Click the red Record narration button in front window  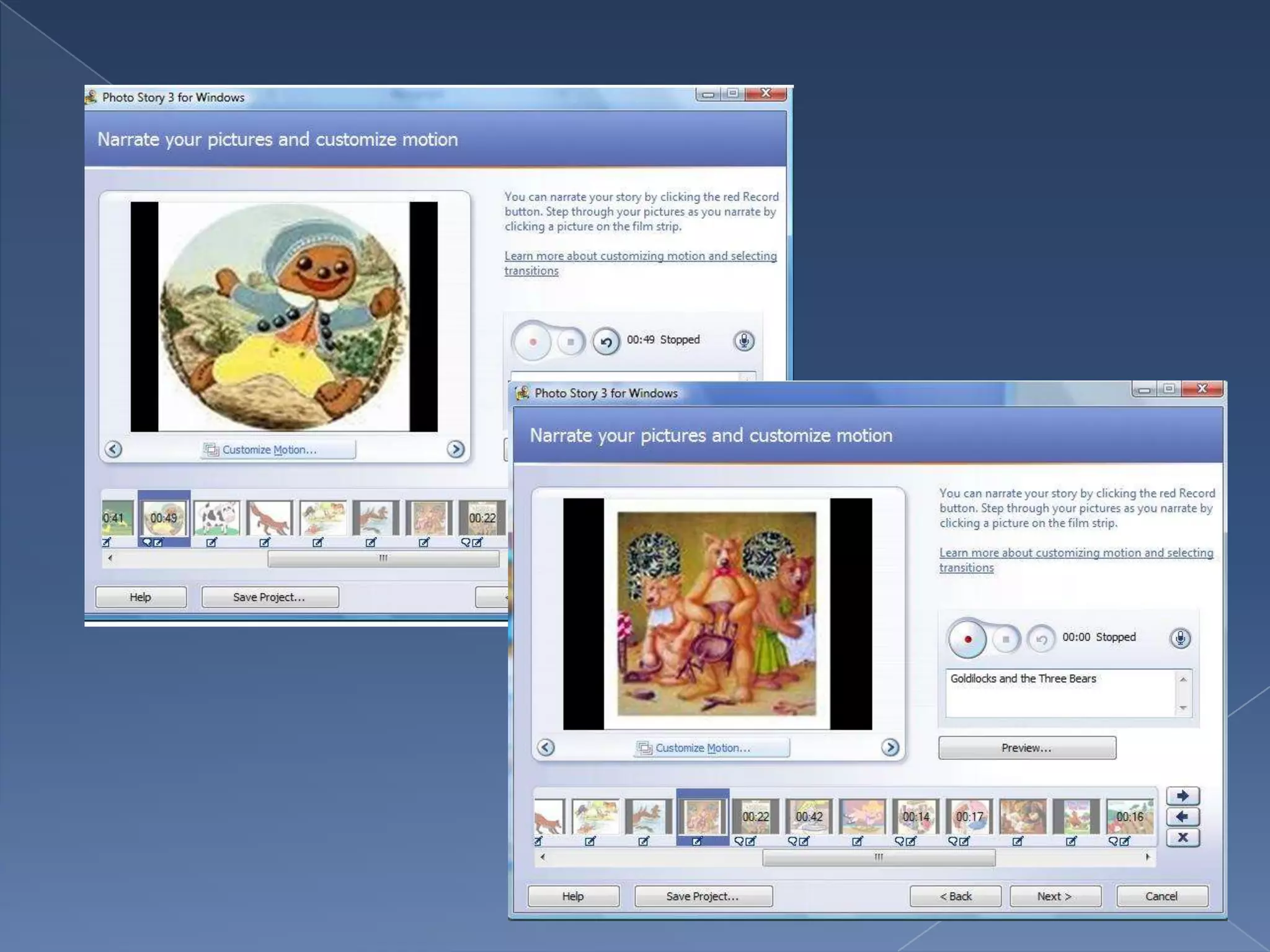click(967, 638)
